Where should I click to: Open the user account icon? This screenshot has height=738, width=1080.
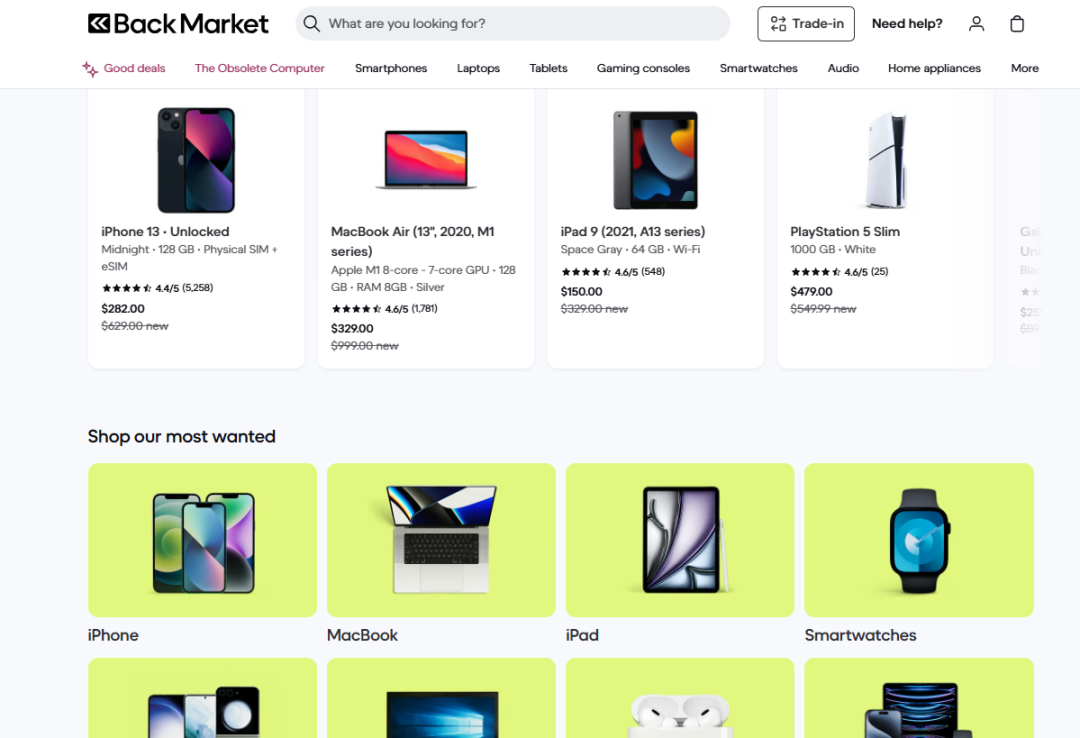coord(977,24)
